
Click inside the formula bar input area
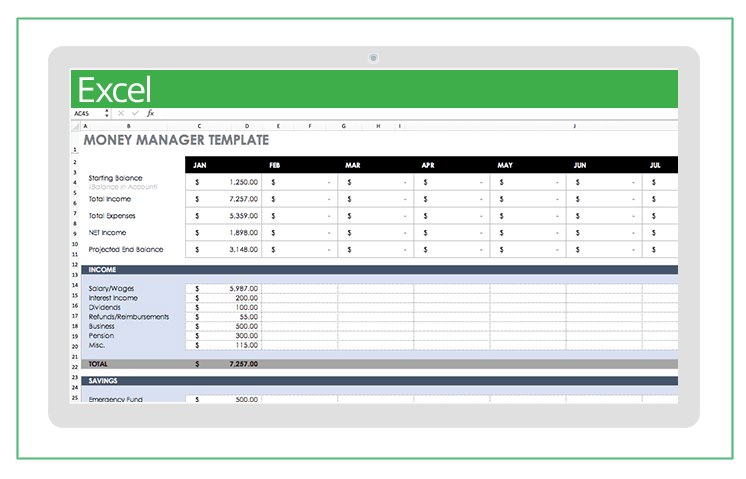click(400, 114)
